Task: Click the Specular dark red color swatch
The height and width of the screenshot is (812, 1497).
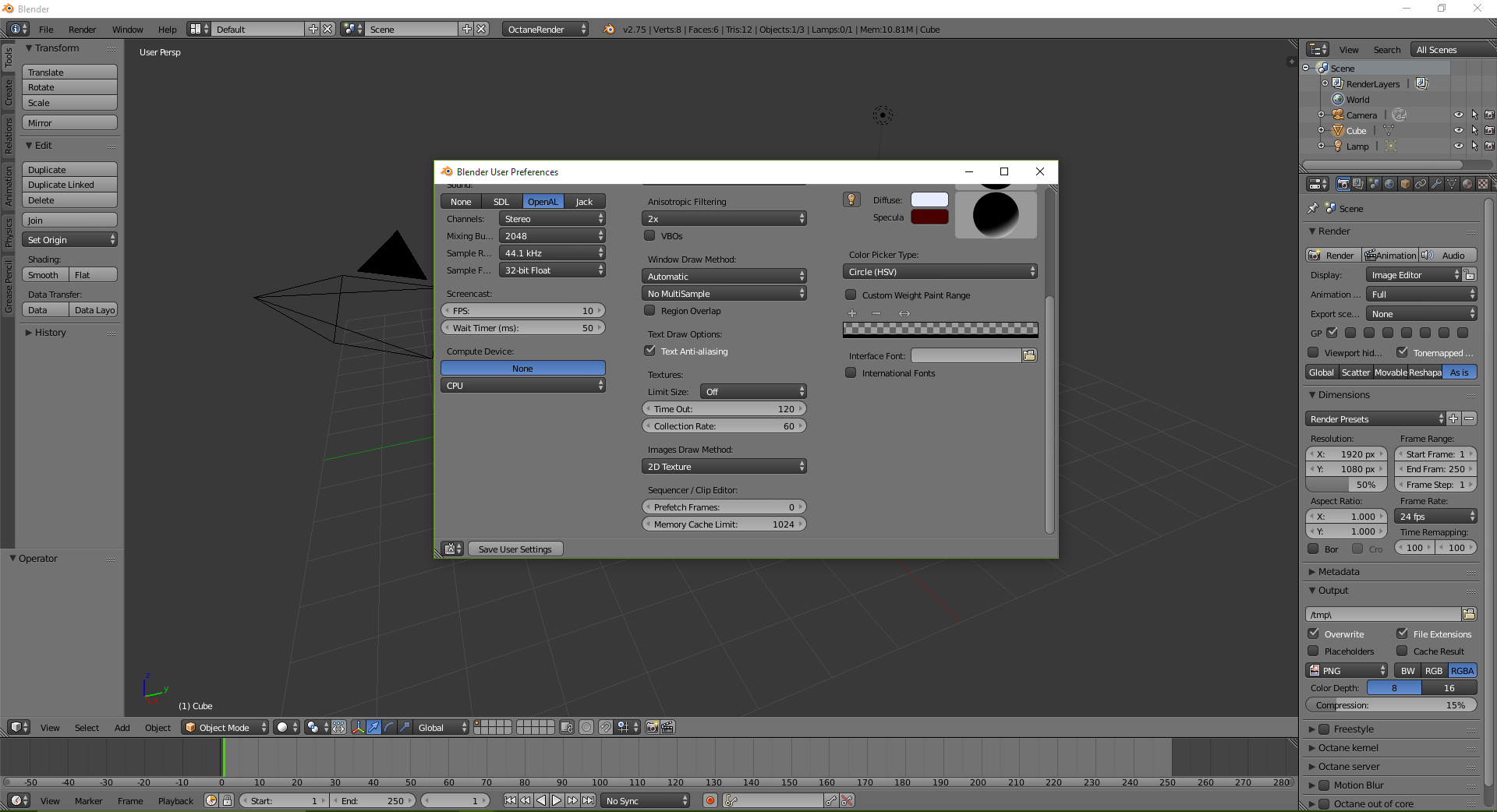Action: 929,217
